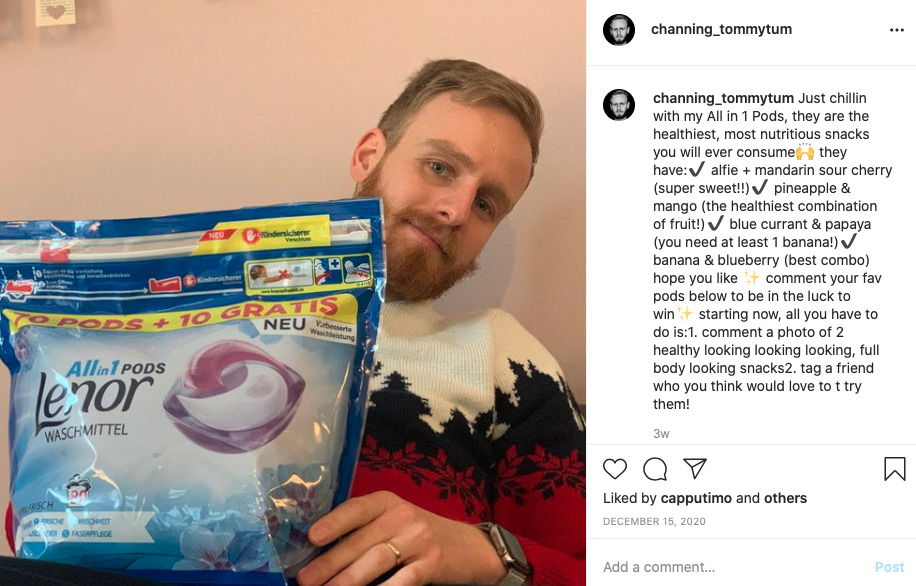Open the December 15, 2020 date link
This screenshot has height=586, width=916.
tap(654, 521)
